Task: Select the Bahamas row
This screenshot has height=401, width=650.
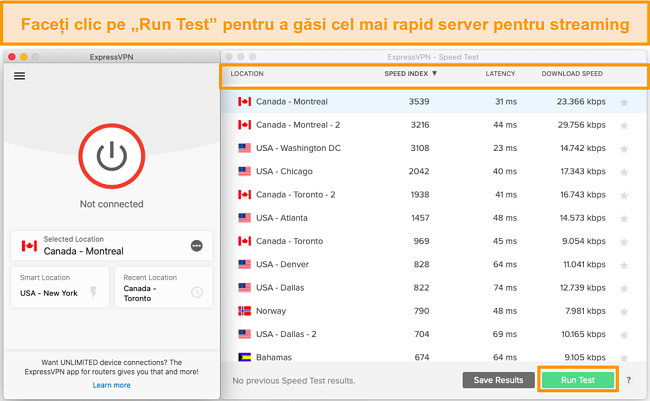Action: click(434, 356)
